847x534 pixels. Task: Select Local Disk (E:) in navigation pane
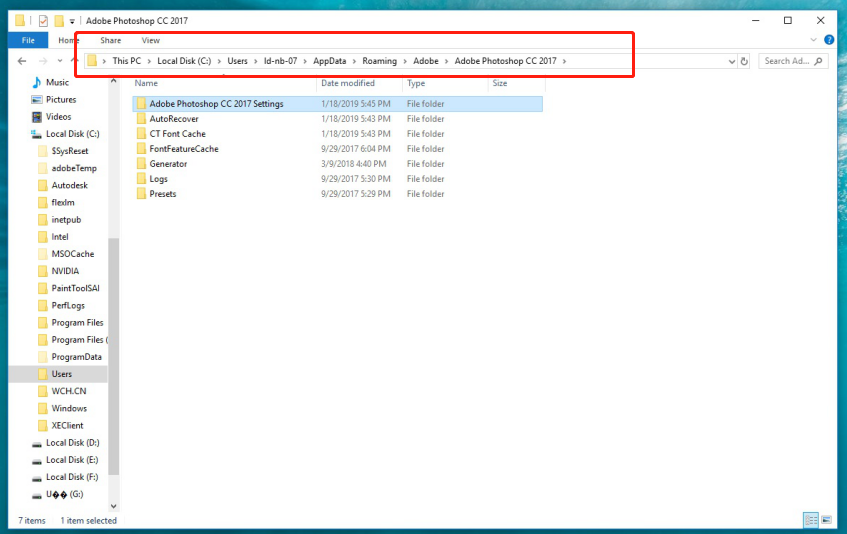[72, 461]
